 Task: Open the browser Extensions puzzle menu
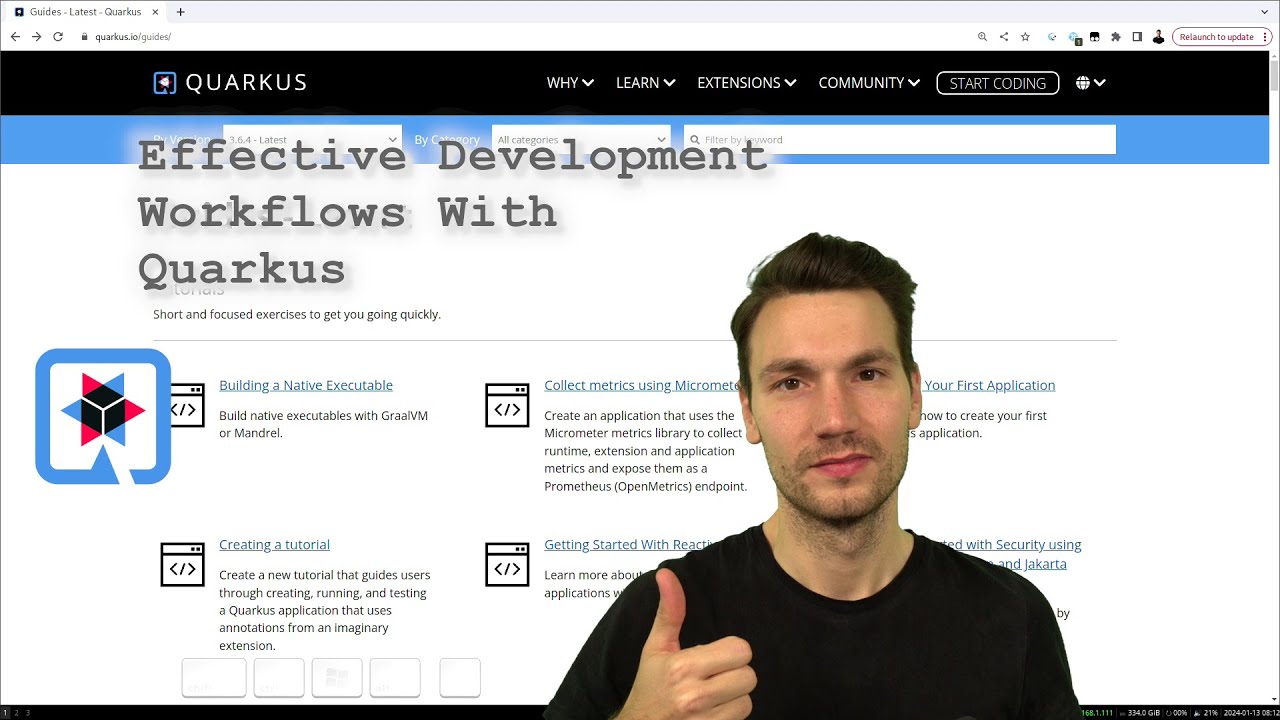pyautogui.click(x=1116, y=37)
